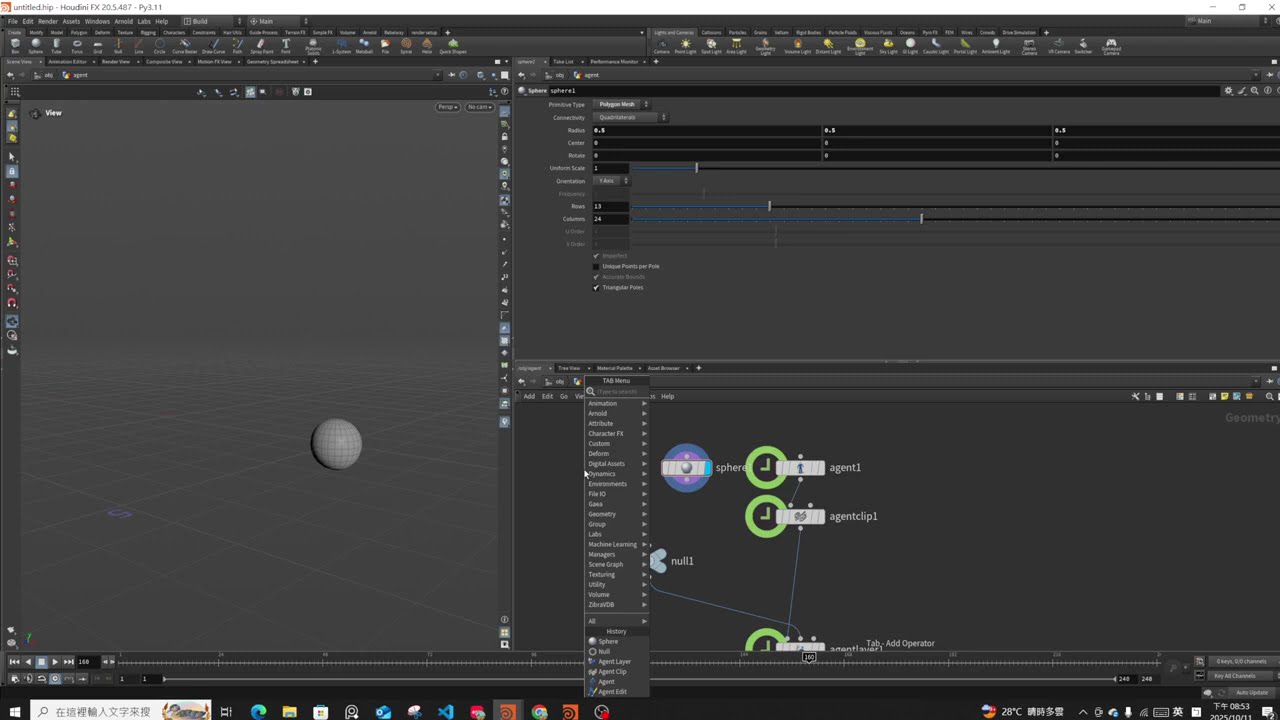Select the L-System shelf tool
Image resolution: width=1280 pixels, height=720 pixels.
(342, 46)
